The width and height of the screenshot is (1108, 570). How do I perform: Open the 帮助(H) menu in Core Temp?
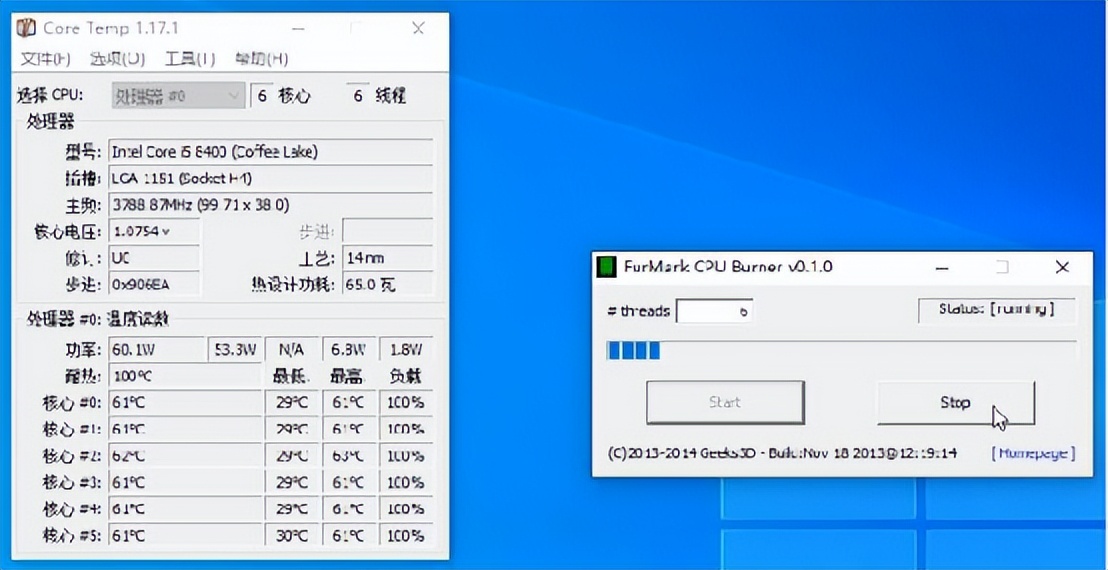pyautogui.click(x=261, y=59)
